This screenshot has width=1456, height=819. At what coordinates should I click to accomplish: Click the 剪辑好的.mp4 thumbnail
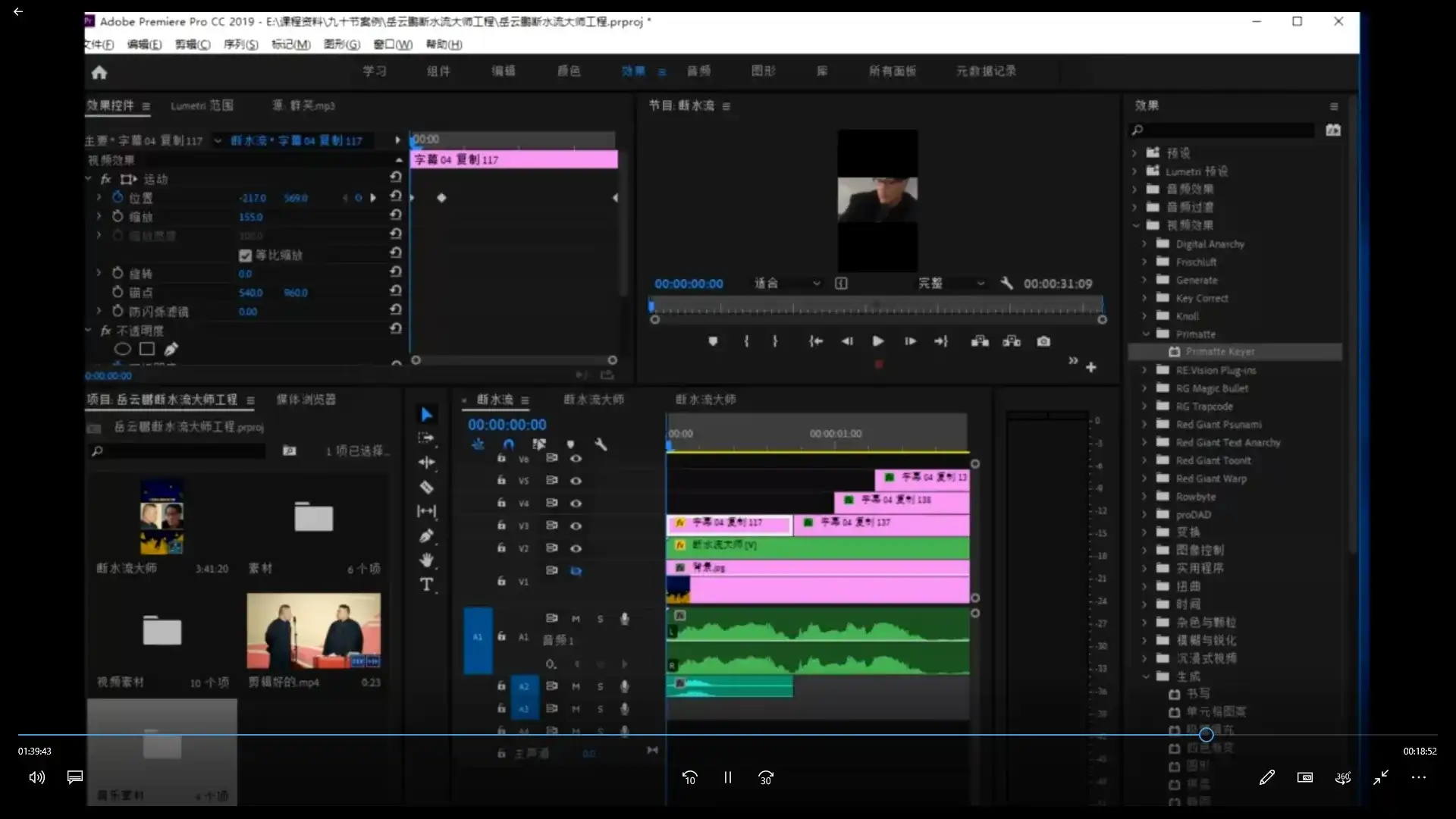tap(313, 631)
